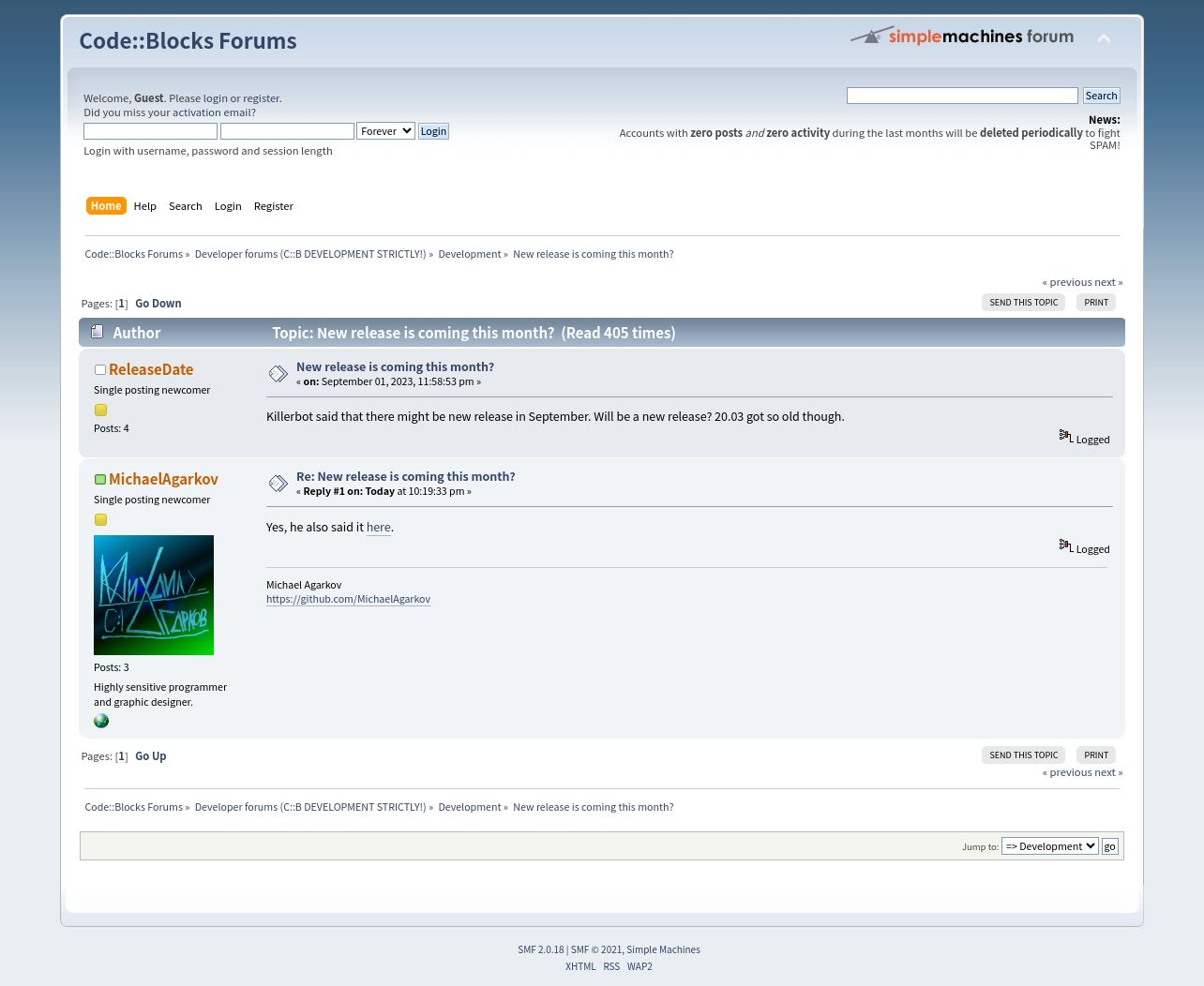Click bottom breadcrumb Code::Blocks Forums

coord(134,807)
